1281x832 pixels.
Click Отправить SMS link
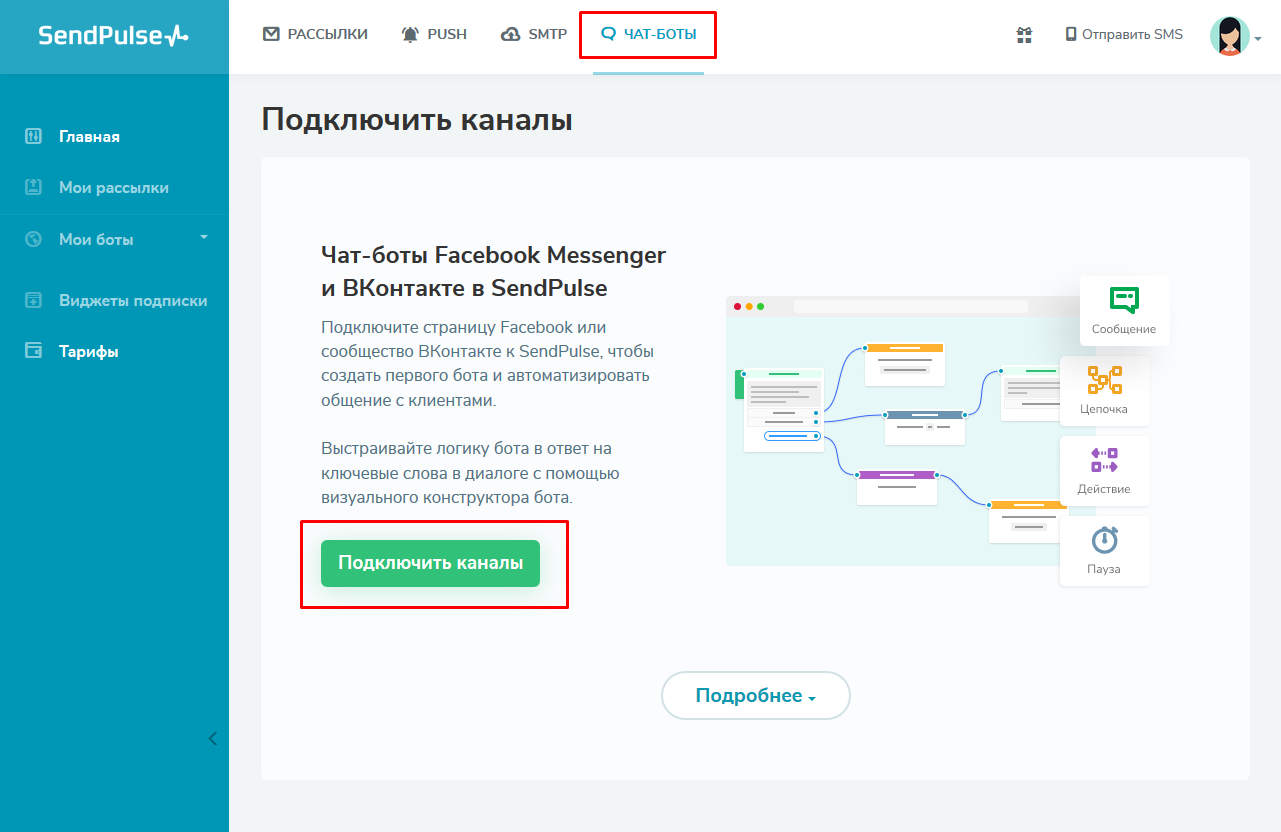pyautogui.click(x=1124, y=34)
